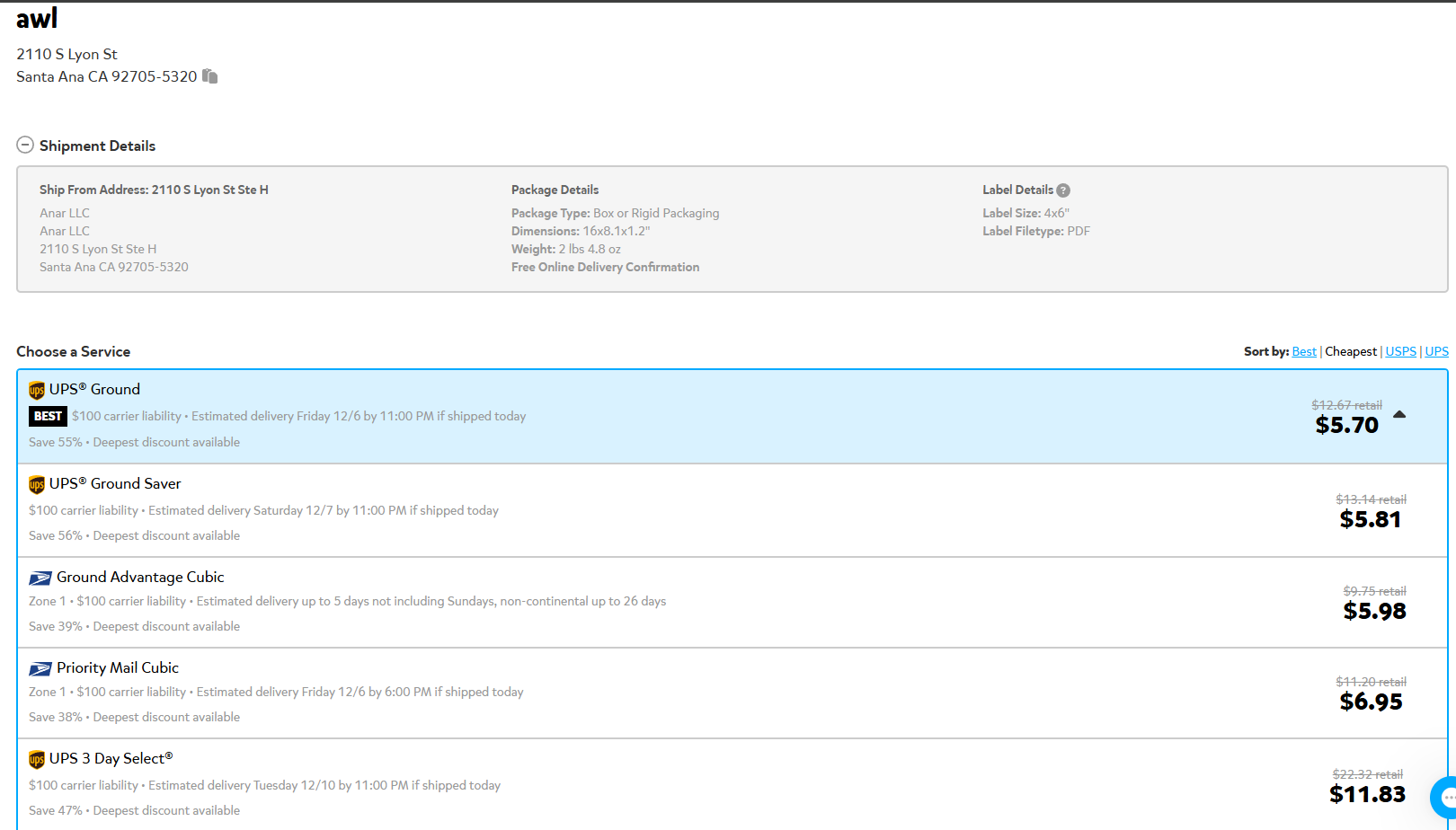Copy the Santa Ana address to clipboard
The width and height of the screenshot is (1456, 830).
(209, 76)
